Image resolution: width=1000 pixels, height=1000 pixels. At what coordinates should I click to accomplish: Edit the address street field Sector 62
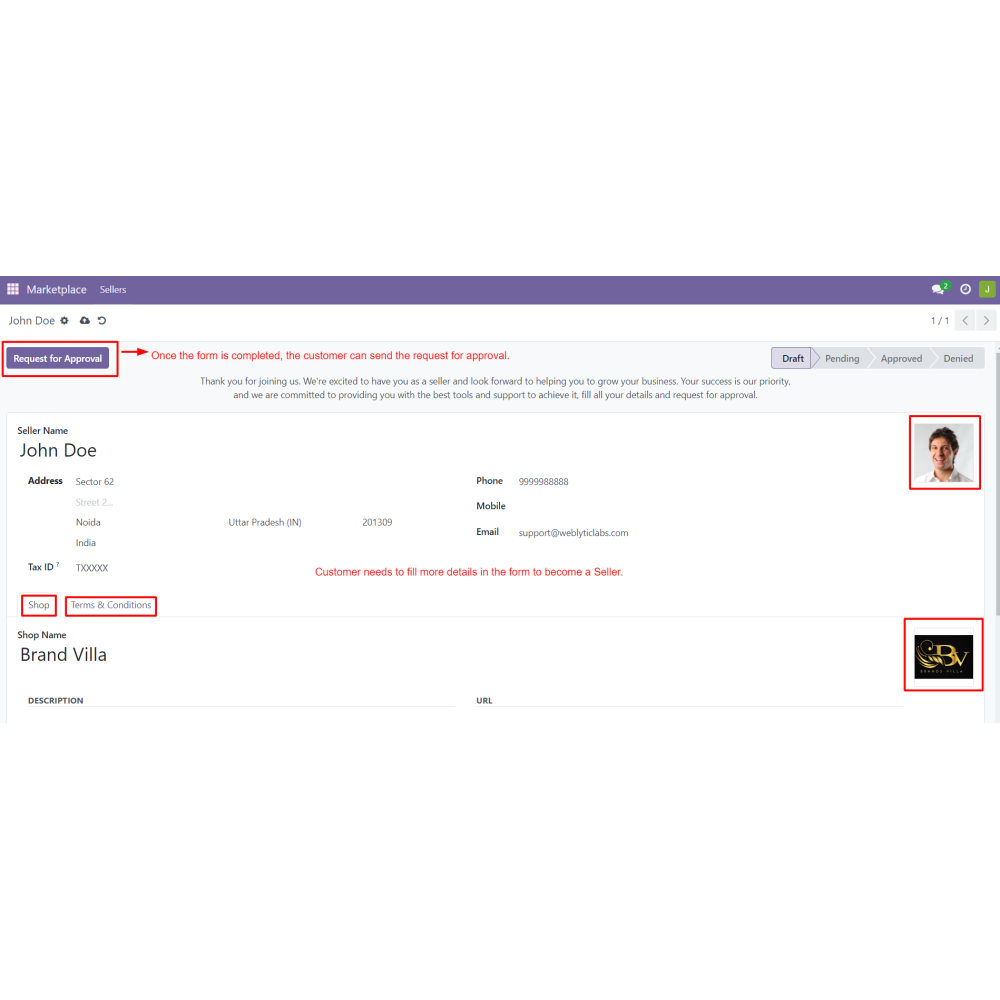click(94, 482)
